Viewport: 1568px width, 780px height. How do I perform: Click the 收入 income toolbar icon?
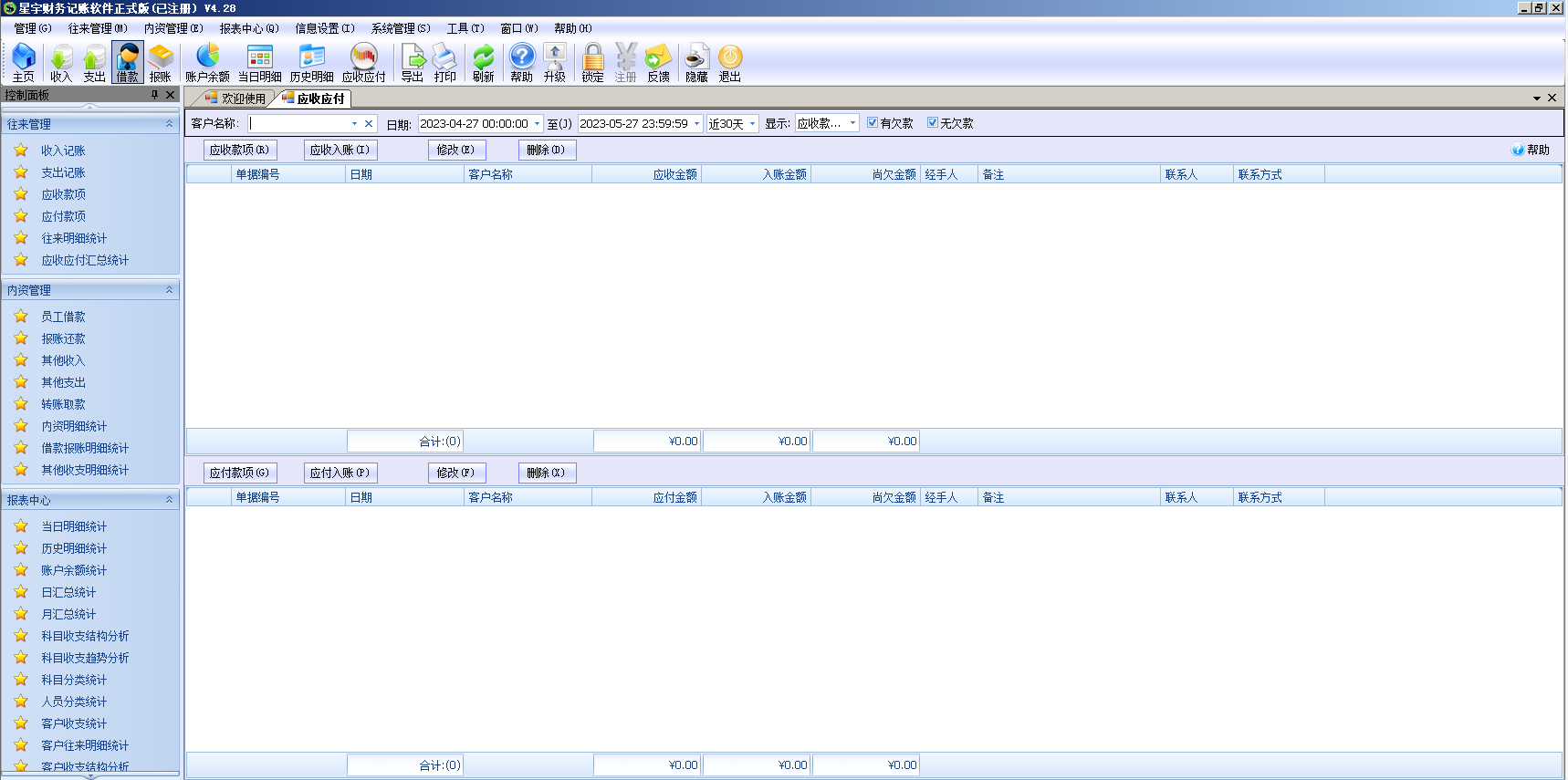click(x=61, y=63)
